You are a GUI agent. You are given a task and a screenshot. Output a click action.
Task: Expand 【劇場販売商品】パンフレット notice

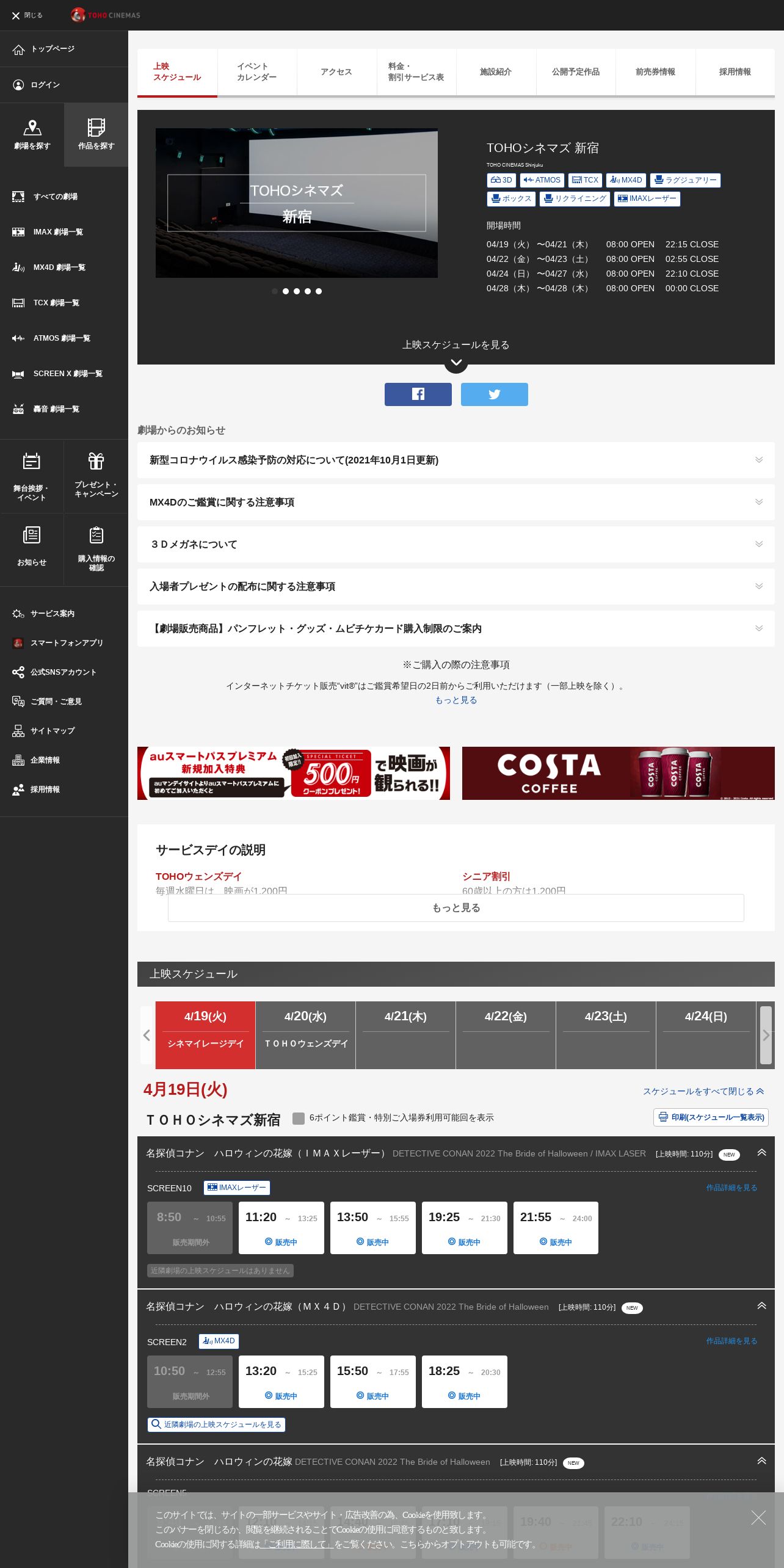(x=456, y=629)
